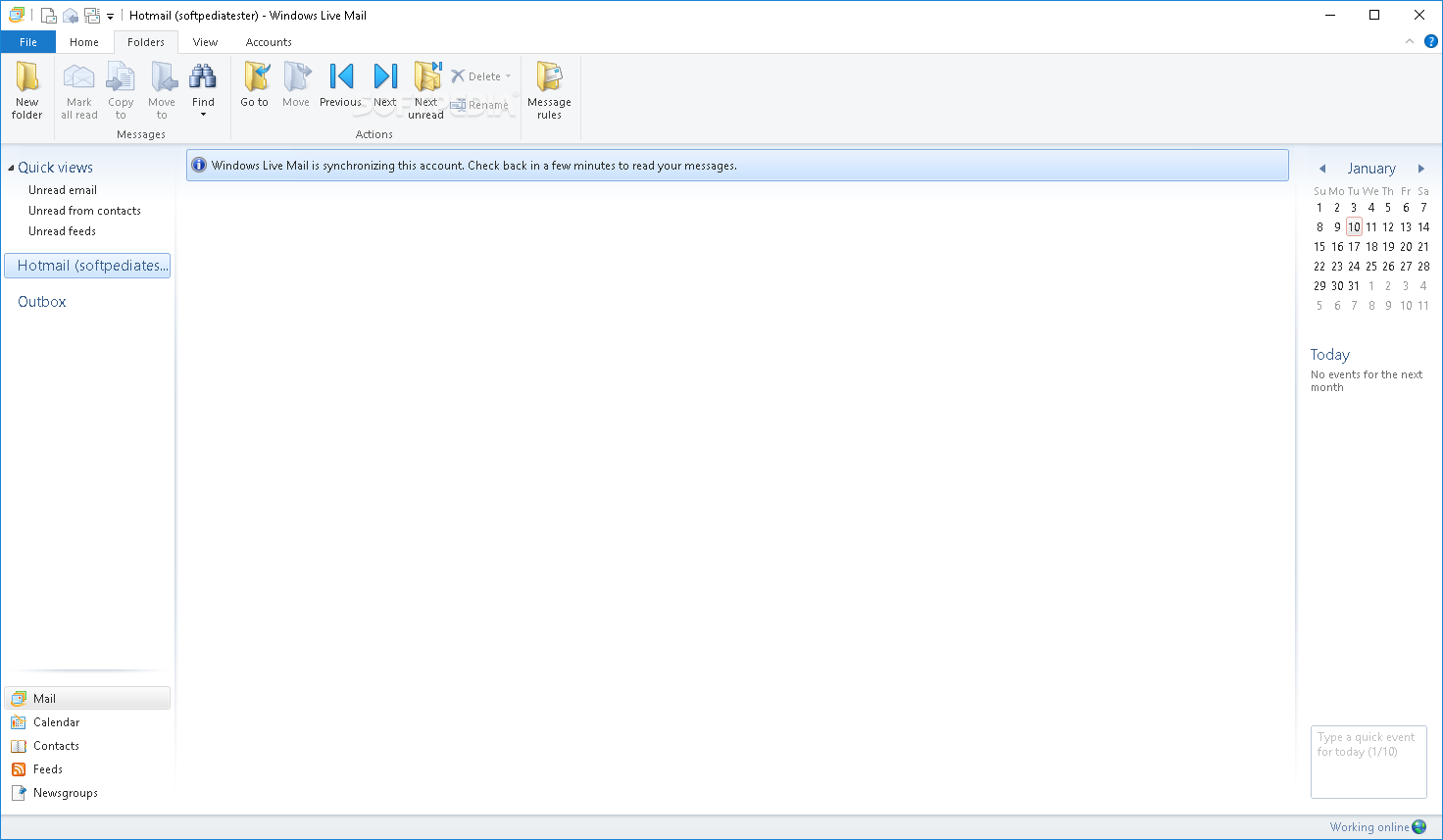This screenshot has width=1443, height=840.
Task: Select Unread email quick view
Action: click(63, 190)
